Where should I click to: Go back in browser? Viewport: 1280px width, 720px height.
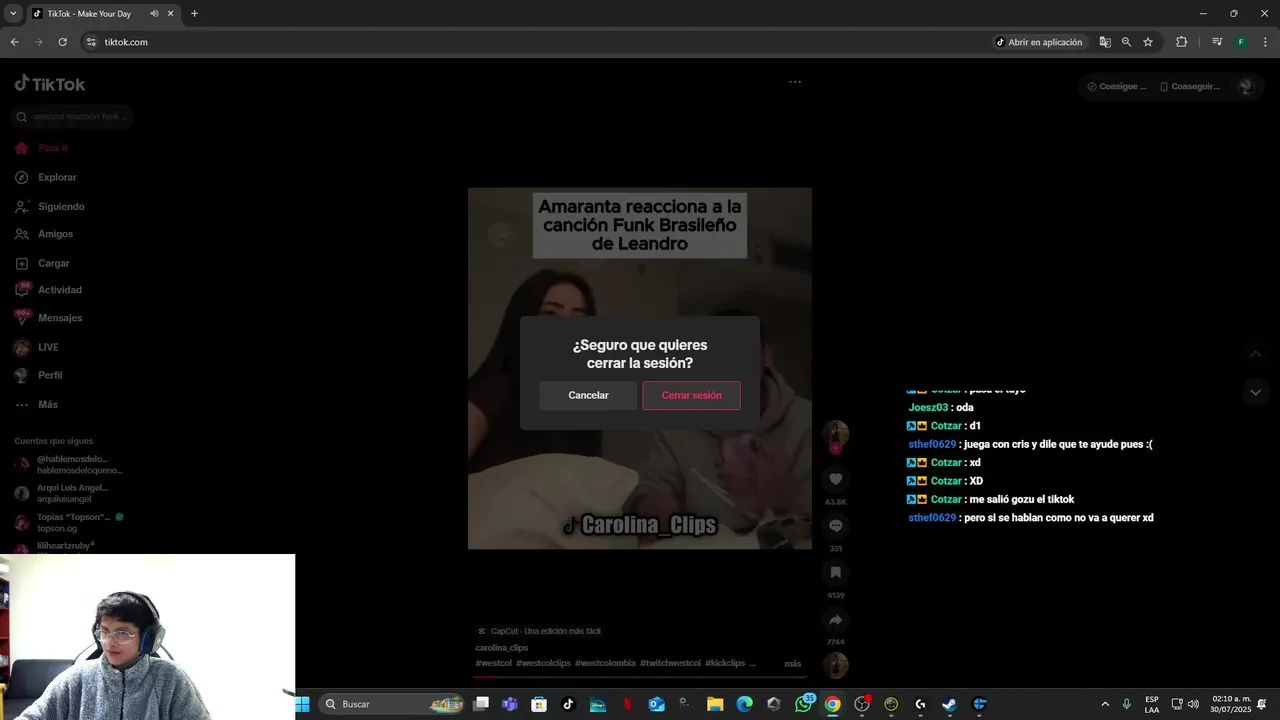click(14, 42)
